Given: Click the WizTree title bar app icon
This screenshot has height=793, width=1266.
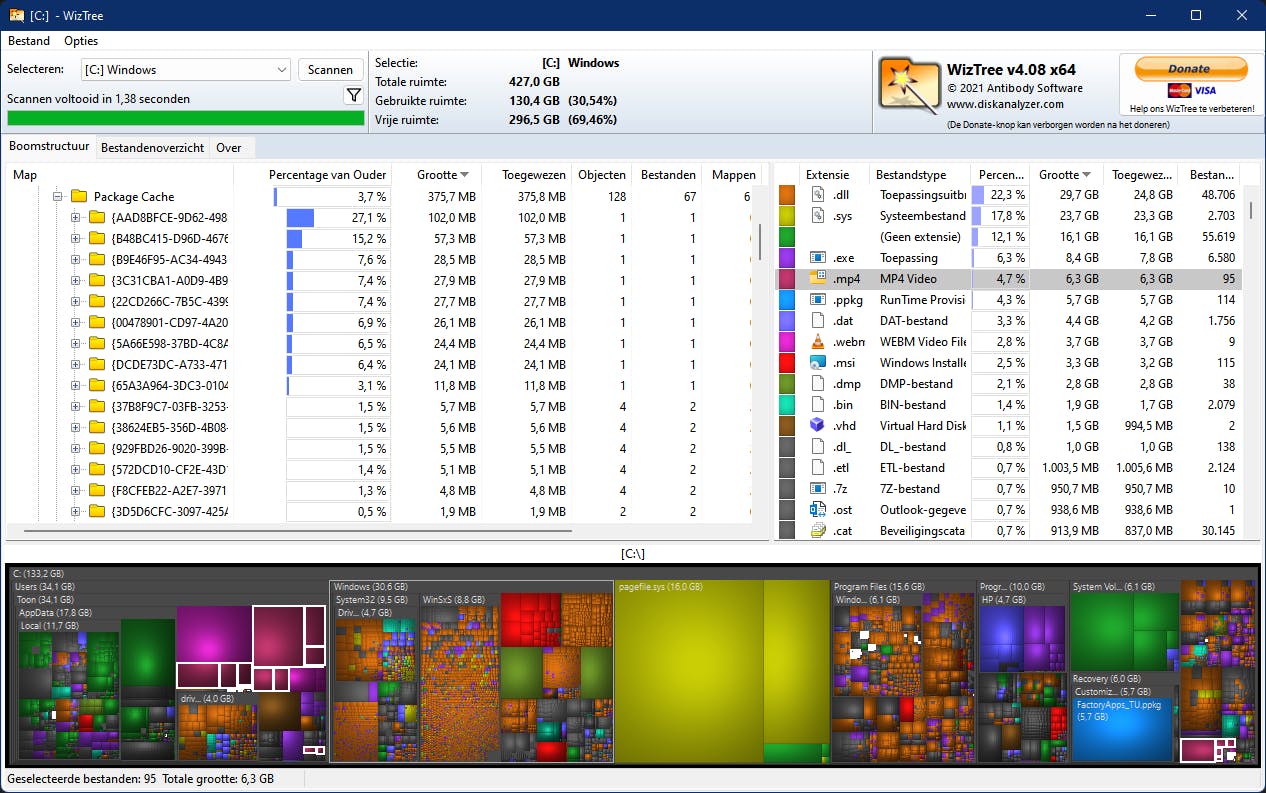Looking at the screenshot, I should click(x=17, y=15).
